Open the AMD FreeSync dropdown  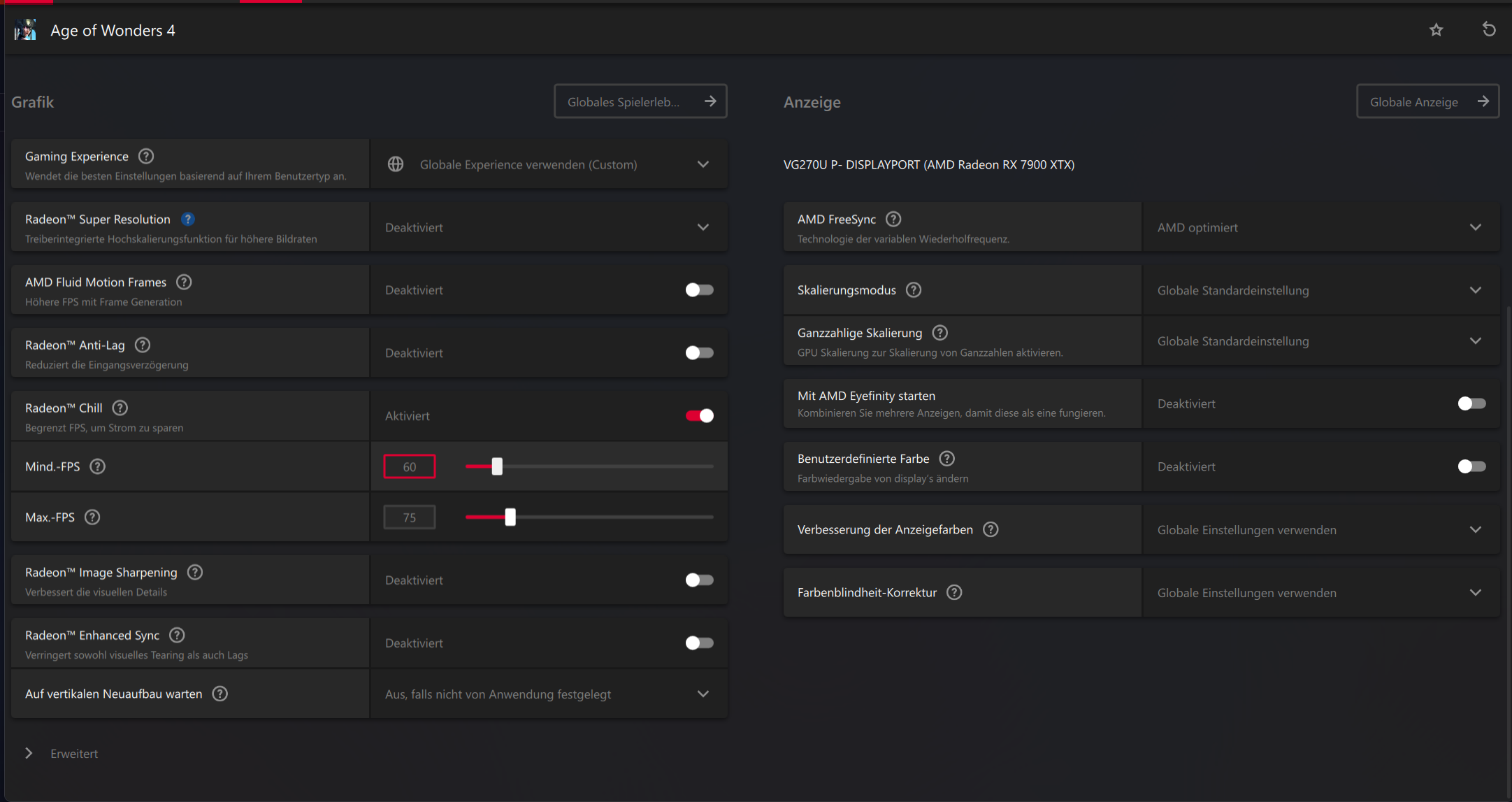pyautogui.click(x=1321, y=227)
